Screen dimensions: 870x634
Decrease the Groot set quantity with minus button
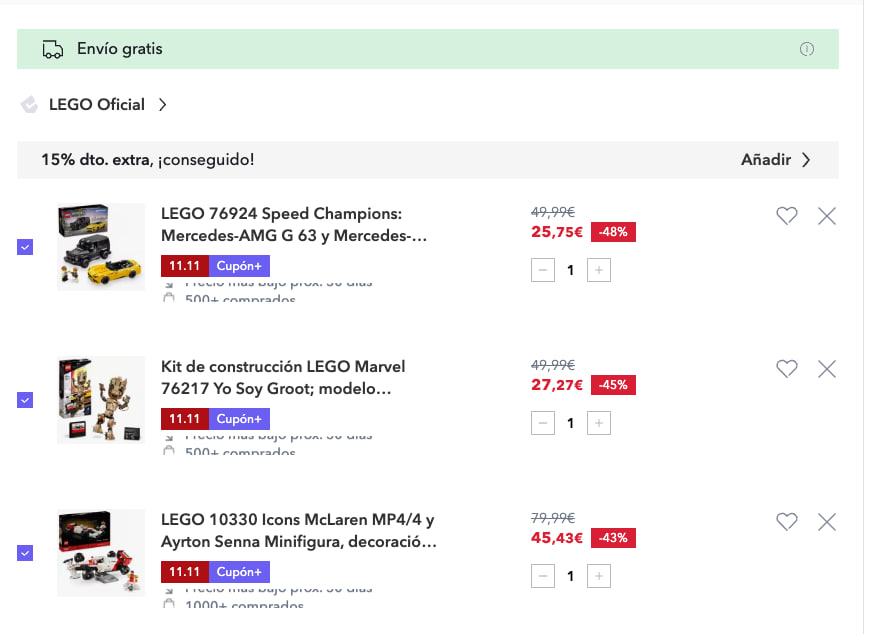coord(543,423)
